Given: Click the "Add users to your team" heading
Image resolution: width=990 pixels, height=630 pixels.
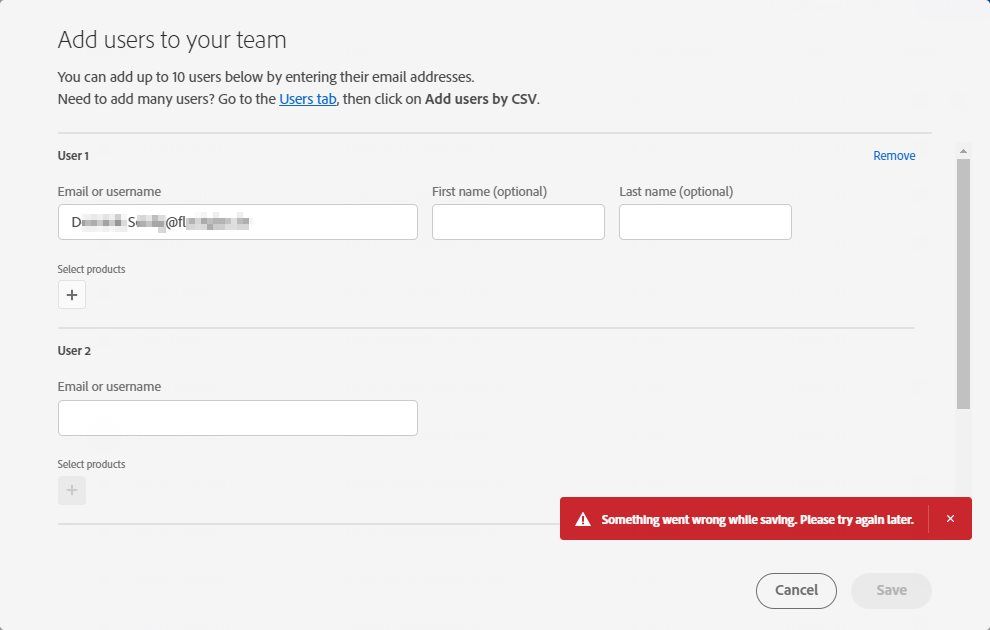Looking at the screenshot, I should tap(172, 40).
